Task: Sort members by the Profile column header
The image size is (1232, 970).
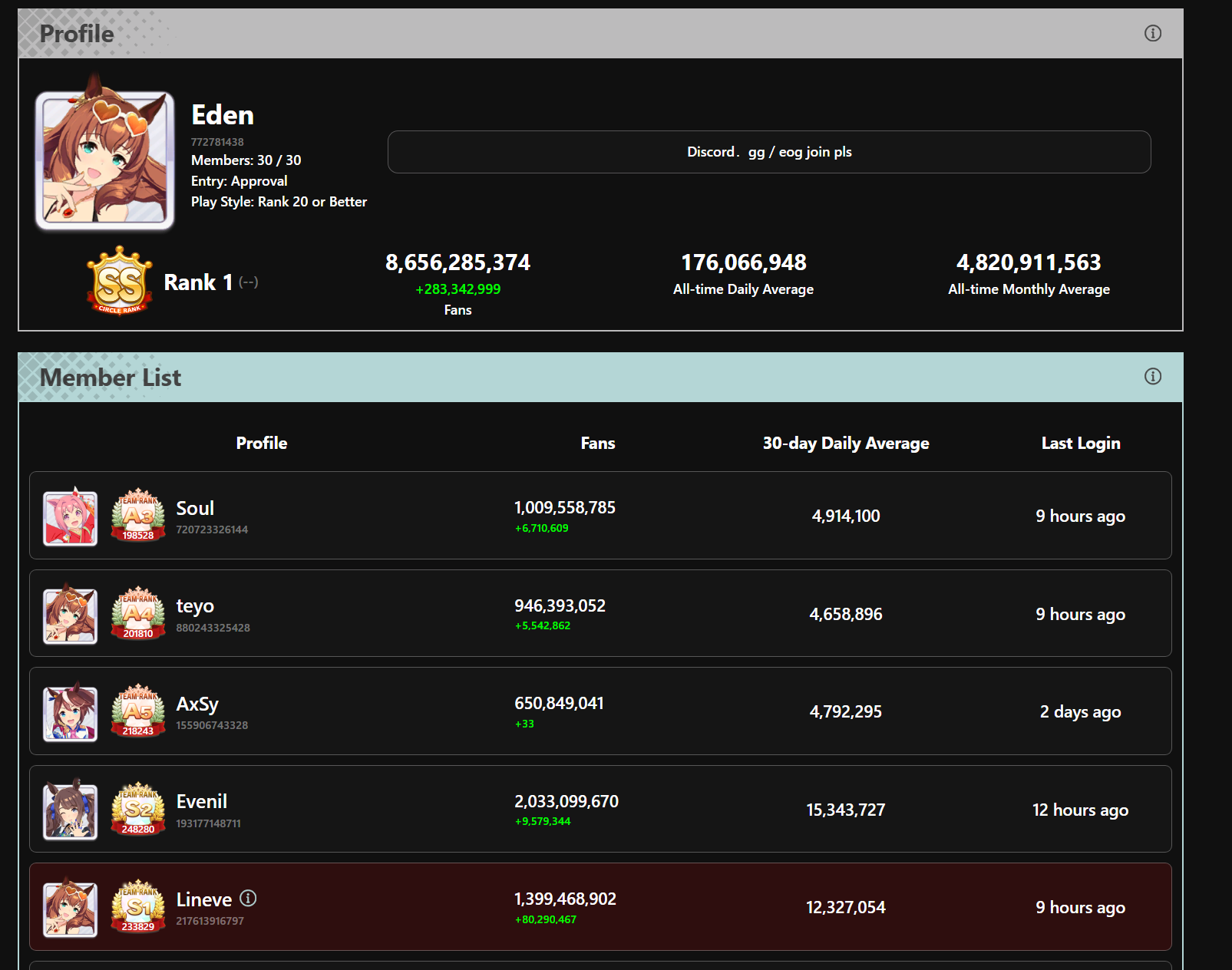Action: [x=262, y=443]
